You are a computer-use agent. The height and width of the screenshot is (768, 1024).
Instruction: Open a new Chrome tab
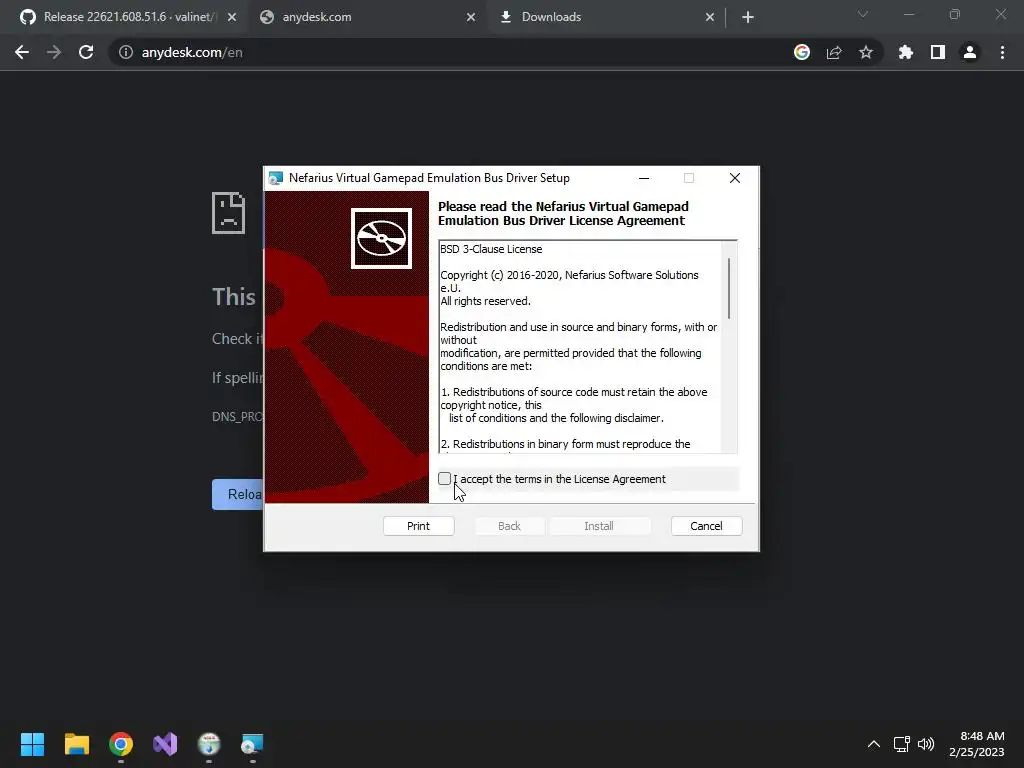748,17
